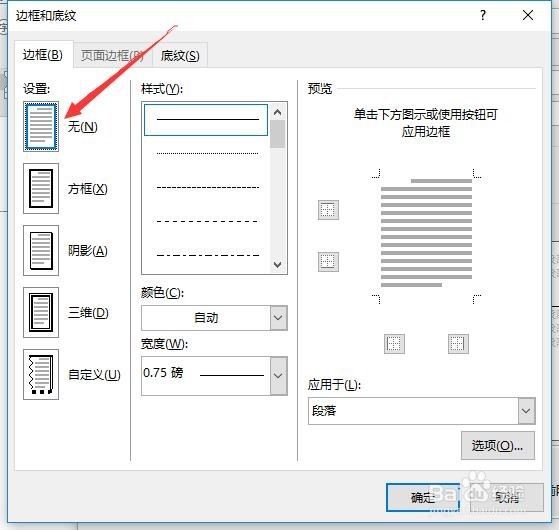This screenshot has height=530, width=559.
Task: Click the 确定 OK button
Action: pyautogui.click(x=423, y=498)
